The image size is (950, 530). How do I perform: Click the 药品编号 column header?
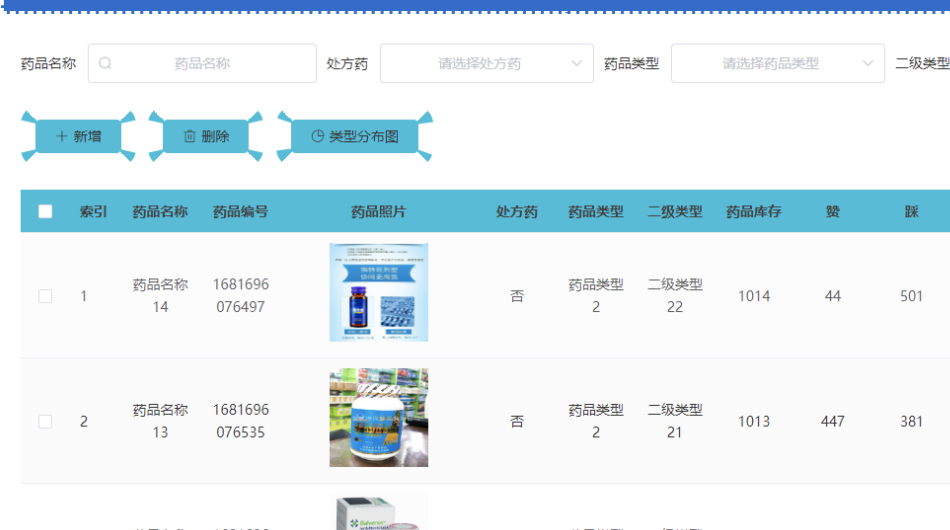240,211
